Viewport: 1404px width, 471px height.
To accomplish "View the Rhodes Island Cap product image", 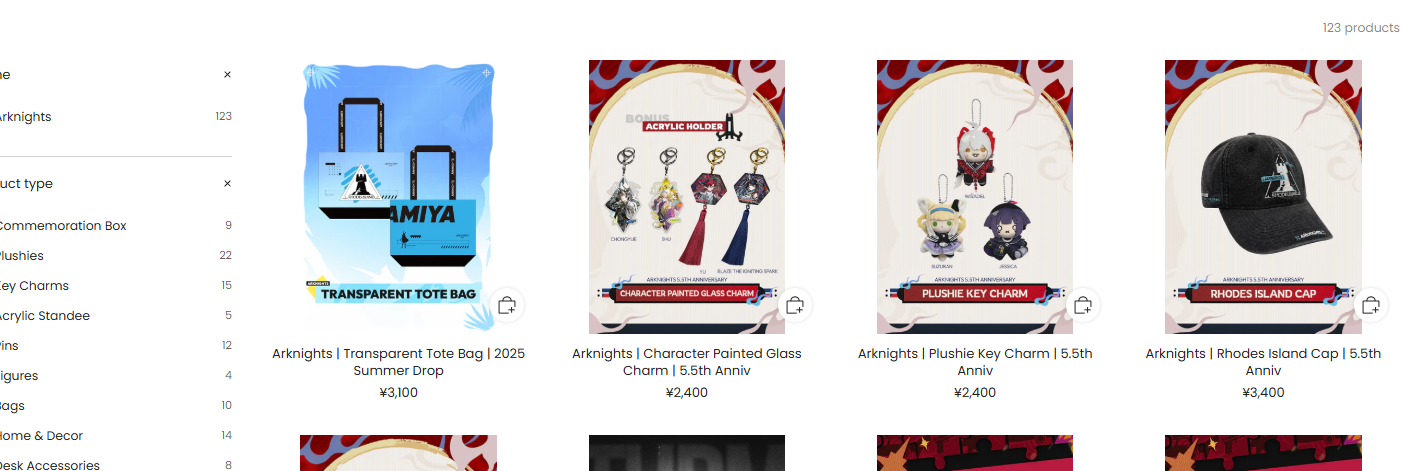I will 1263,197.
